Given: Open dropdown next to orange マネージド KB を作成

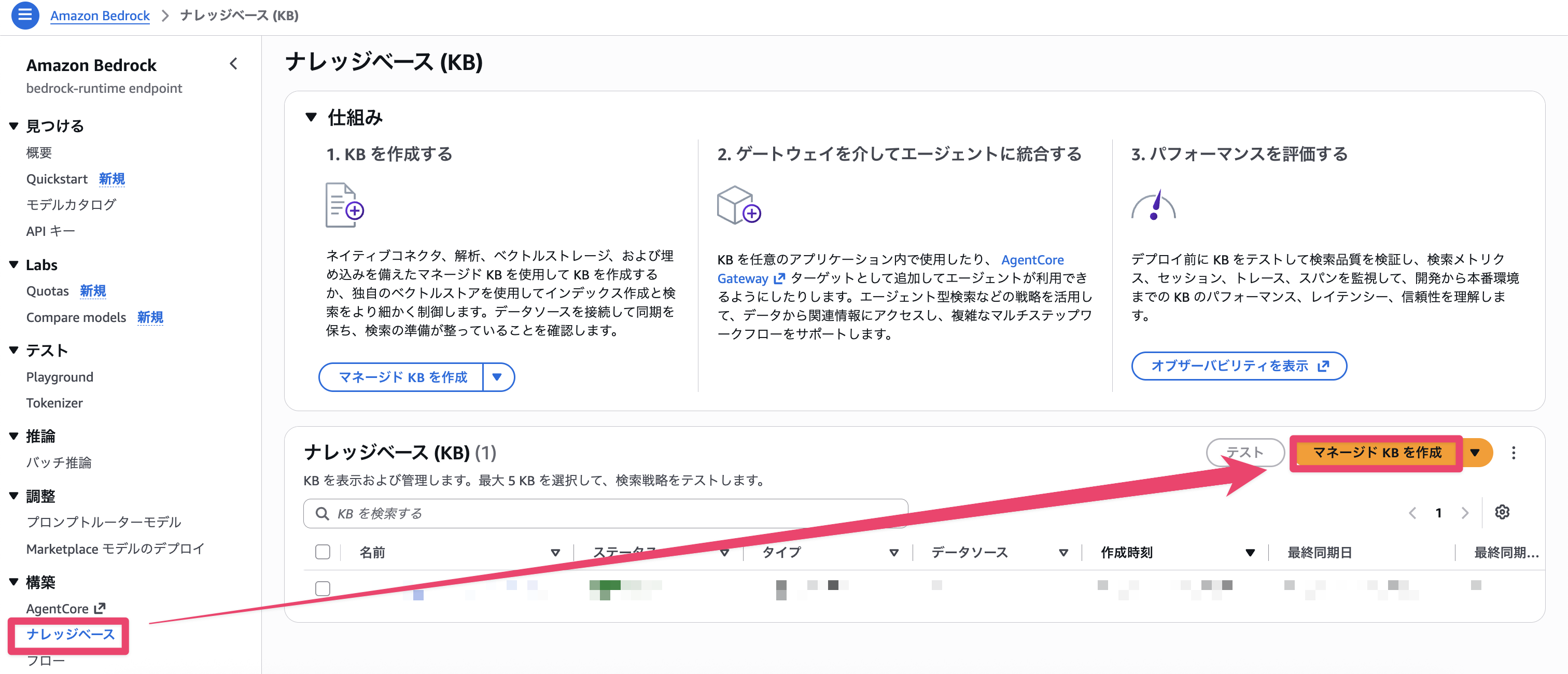Looking at the screenshot, I should (x=1476, y=453).
